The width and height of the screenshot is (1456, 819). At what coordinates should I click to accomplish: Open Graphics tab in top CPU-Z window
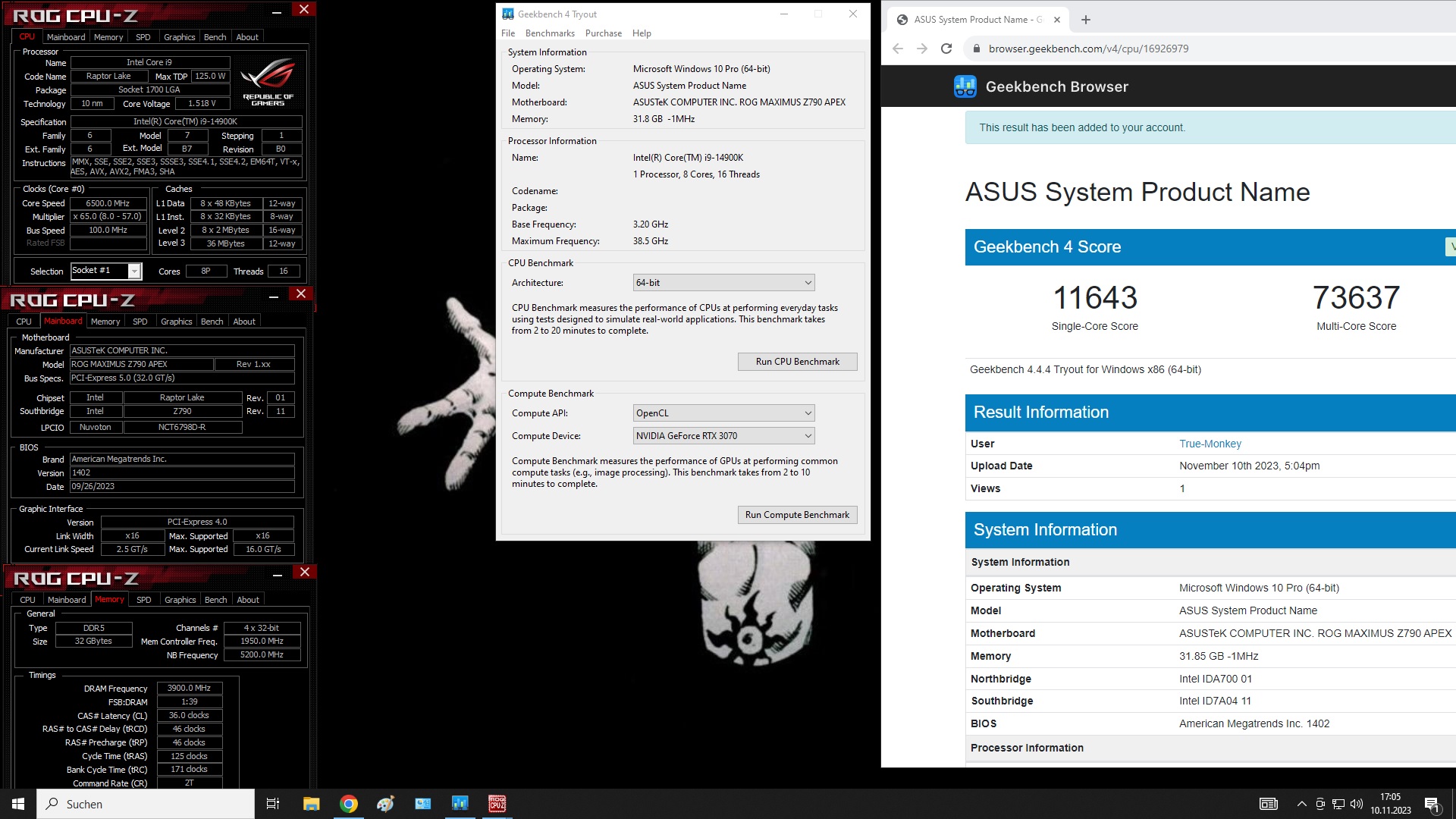pos(180,37)
